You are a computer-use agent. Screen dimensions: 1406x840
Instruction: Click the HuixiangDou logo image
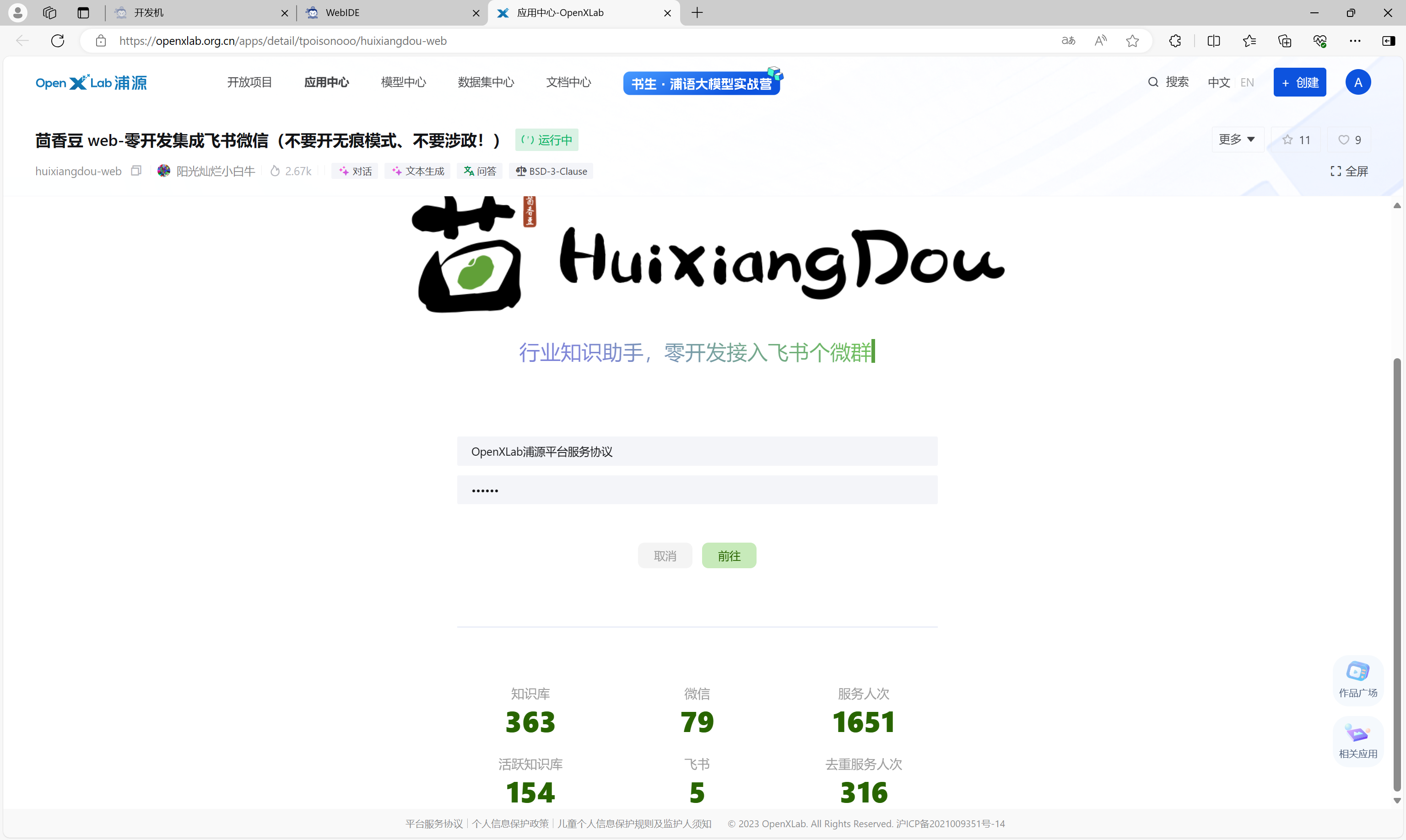708,255
